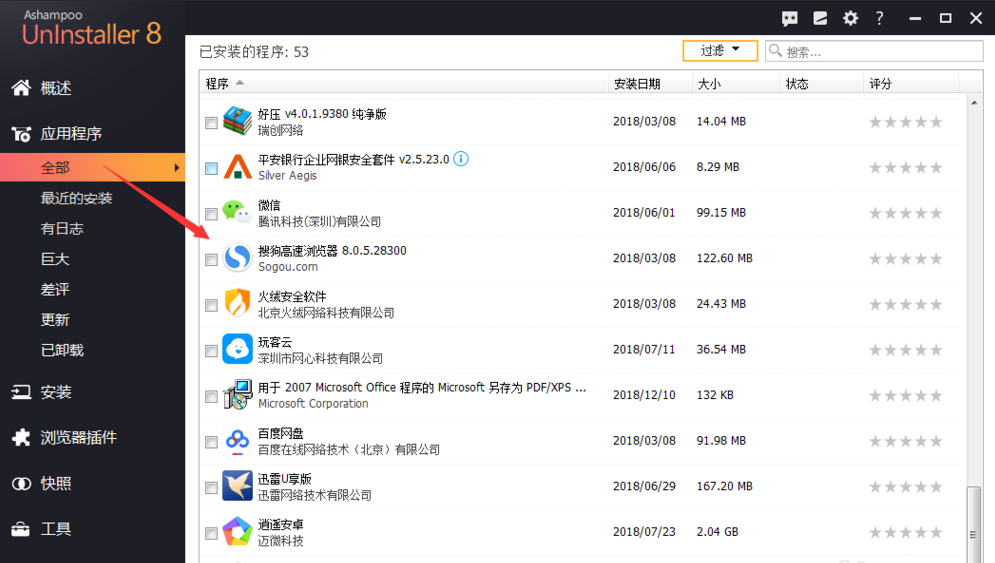
Task: Tick the checkbox for Microsoft PDF/XPS add-in
Action: tap(211, 397)
